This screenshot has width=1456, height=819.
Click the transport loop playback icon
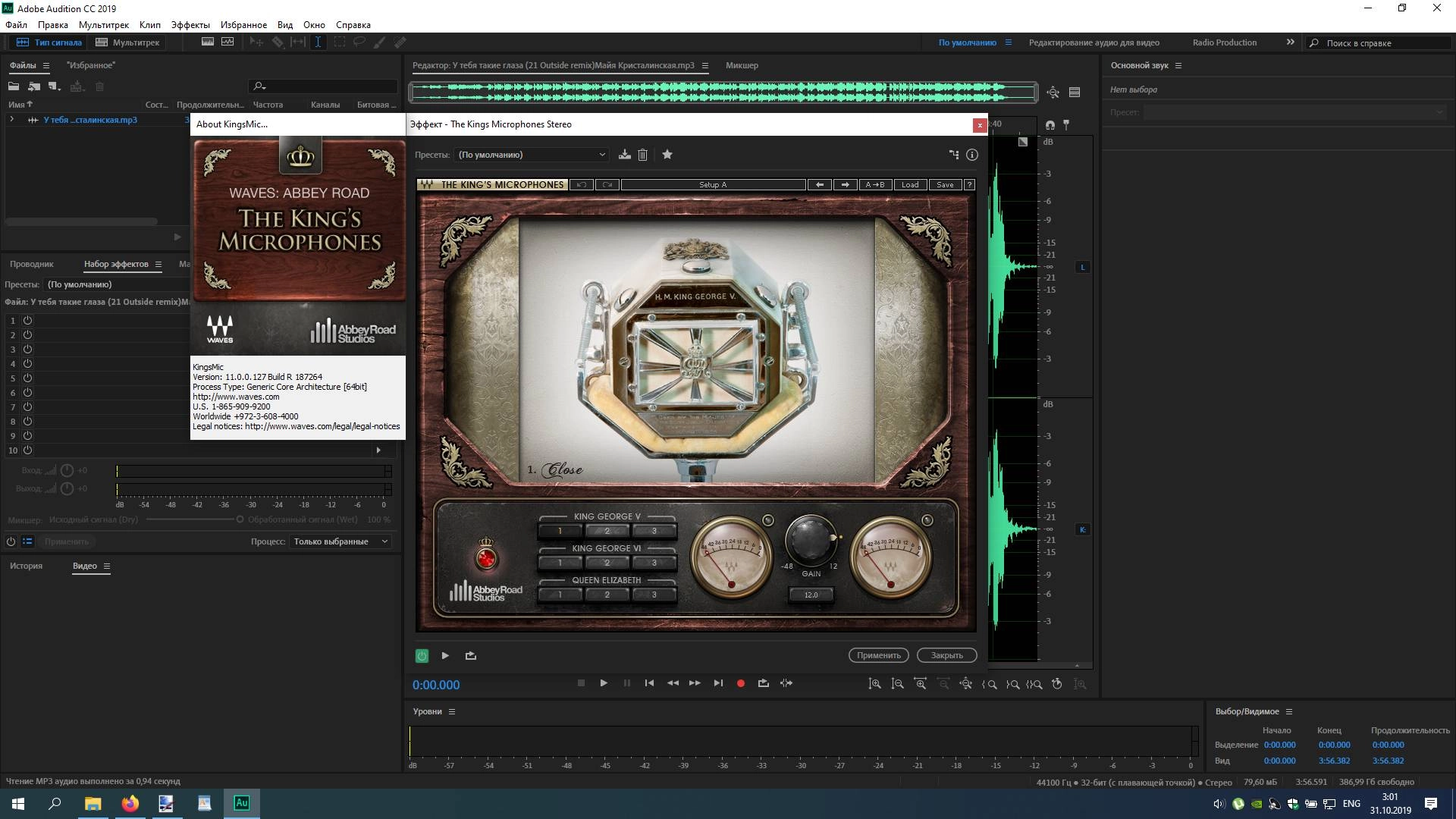coord(764,683)
